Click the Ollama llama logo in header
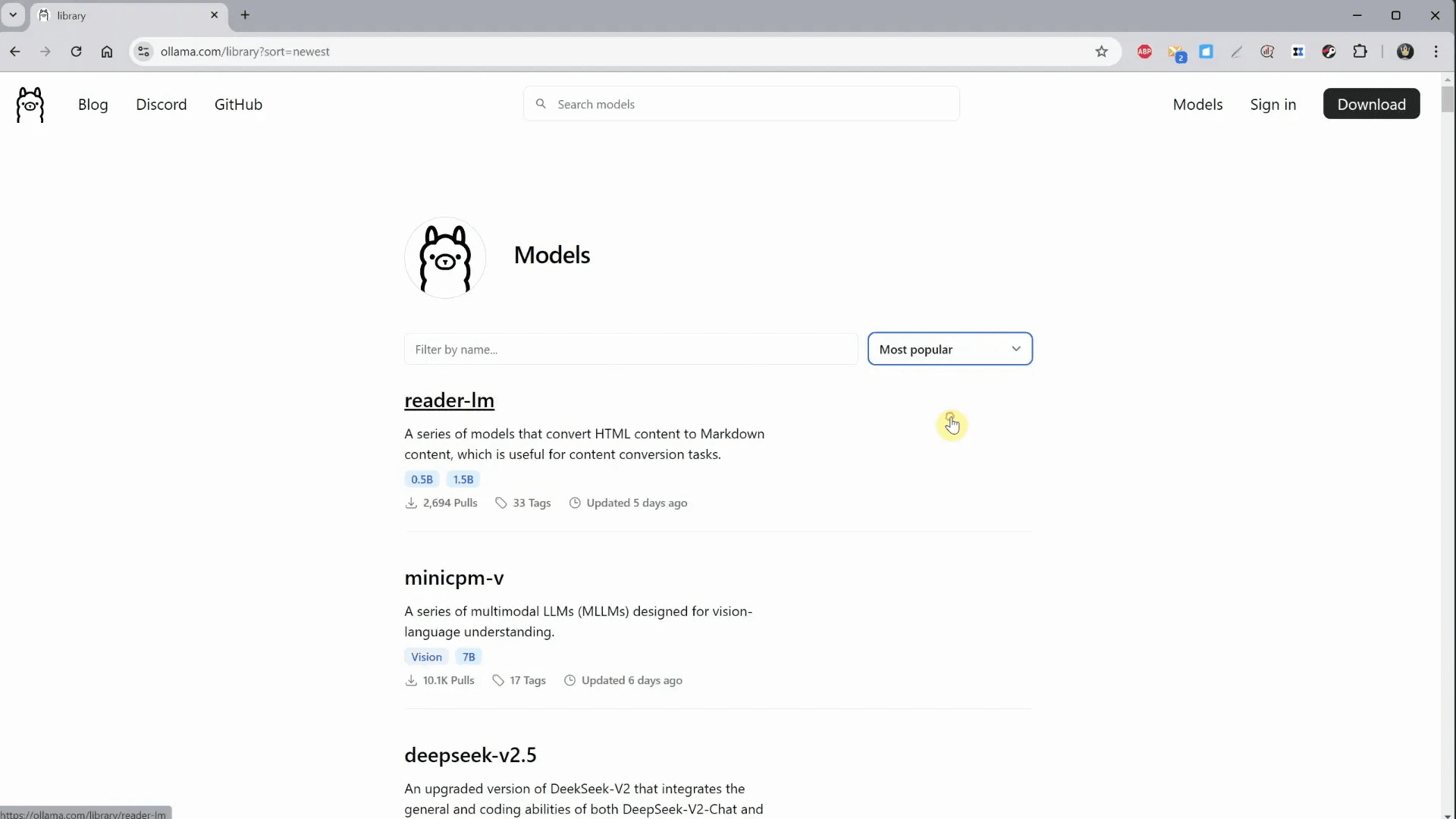Image resolution: width=1456 pixels, height=819 pixels. pyautogui.click(x=30, y=105)
